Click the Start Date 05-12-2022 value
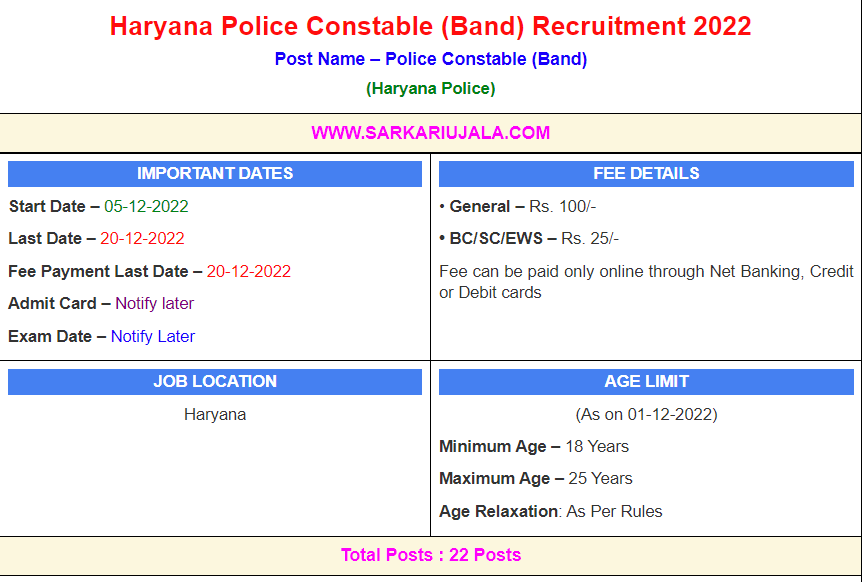867x582 pixels. tap(146, 207)
